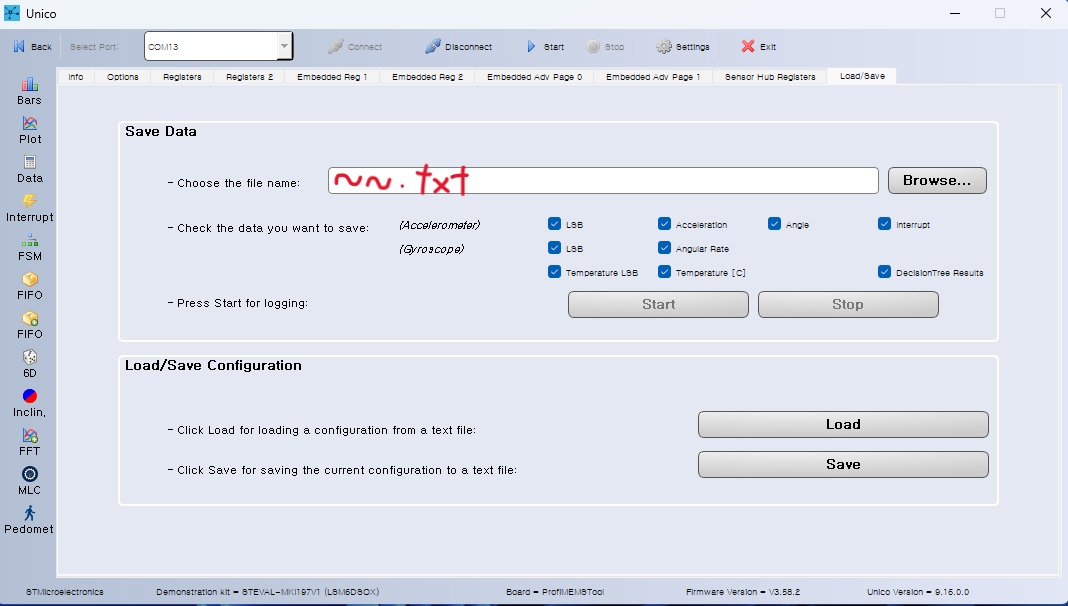This screenshot has width=1068, height=606.
Task: Uncheck Temperature [C] logging
Action: 664,271
